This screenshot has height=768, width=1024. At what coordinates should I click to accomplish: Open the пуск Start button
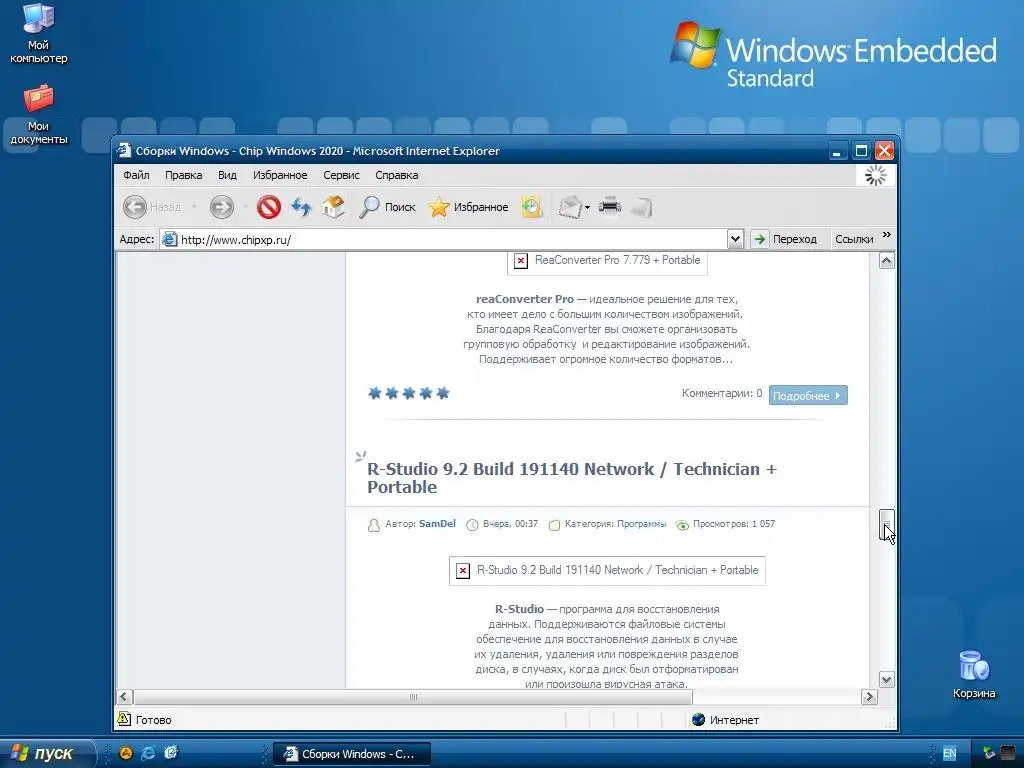pyautogui.click(x=46, y=753)
